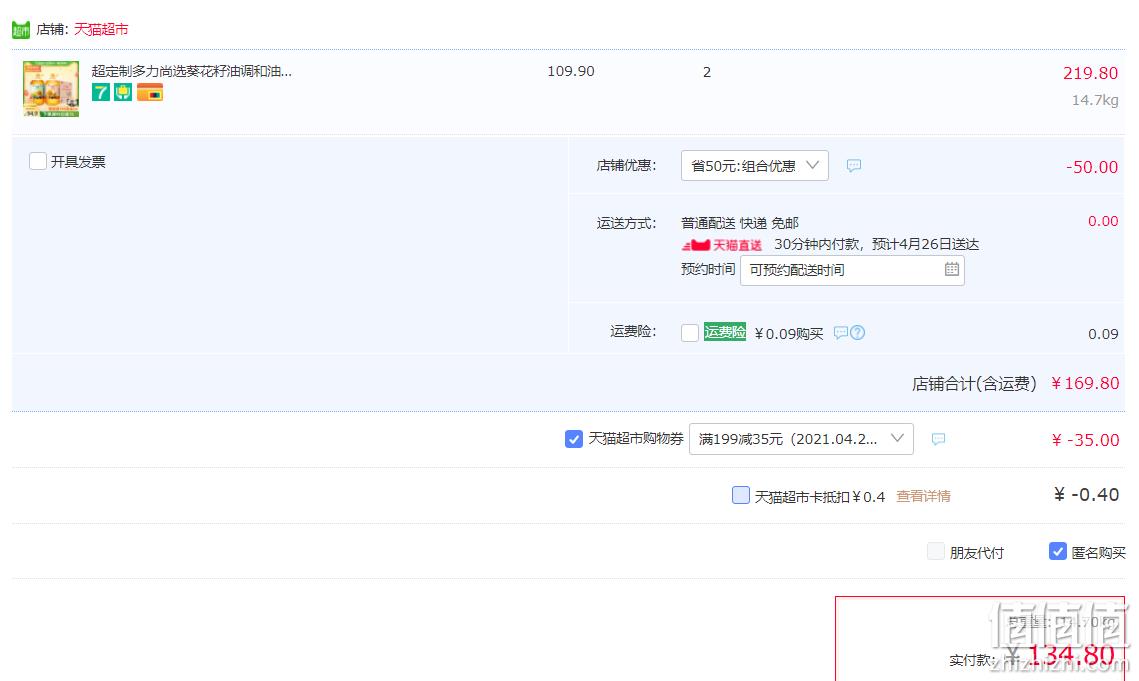Open the question mark help icon for 运费险
Screen dimensions: 1139x681
pos(858,333)
